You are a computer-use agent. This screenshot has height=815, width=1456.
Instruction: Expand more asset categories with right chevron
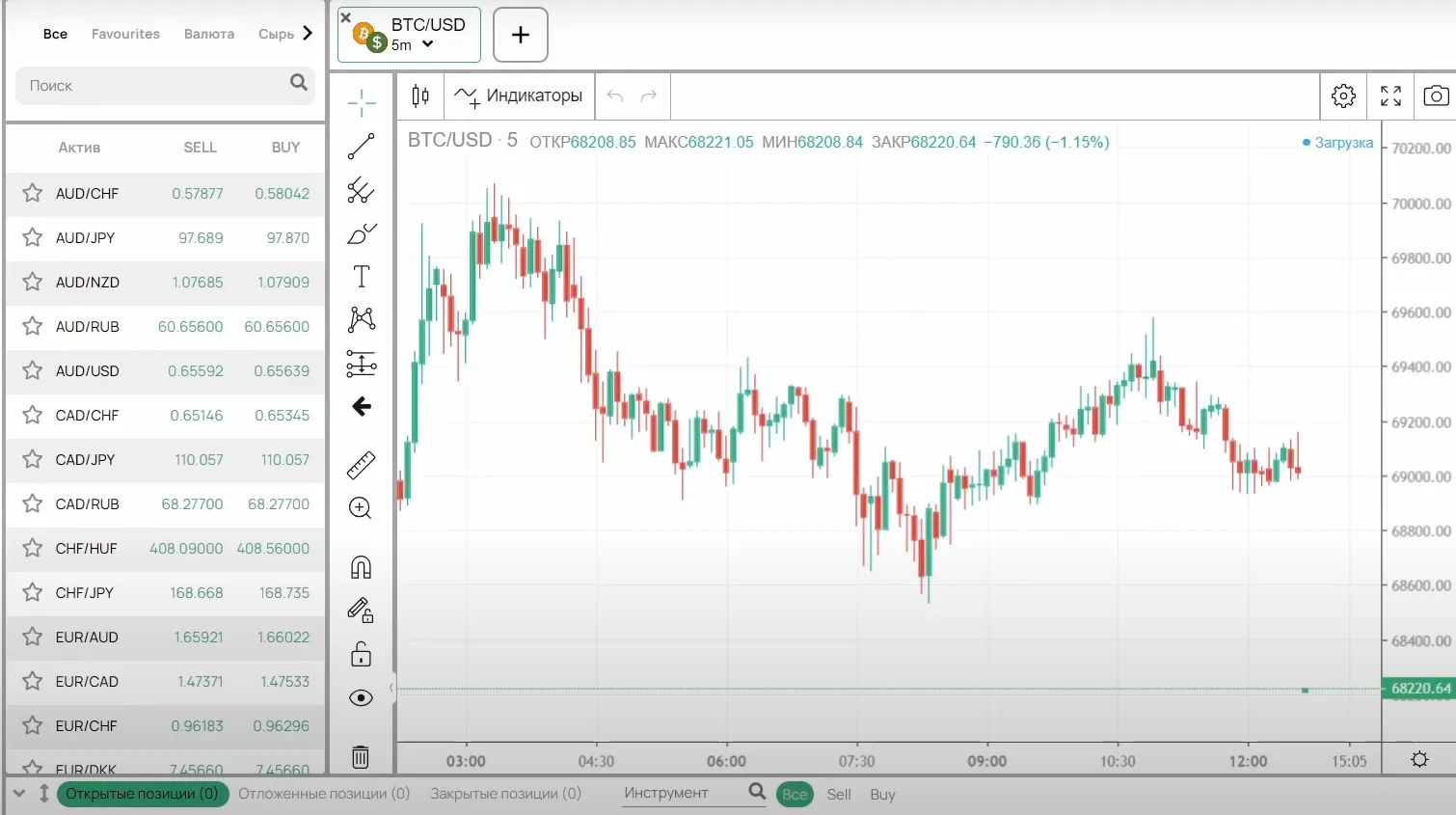[308, 33]
